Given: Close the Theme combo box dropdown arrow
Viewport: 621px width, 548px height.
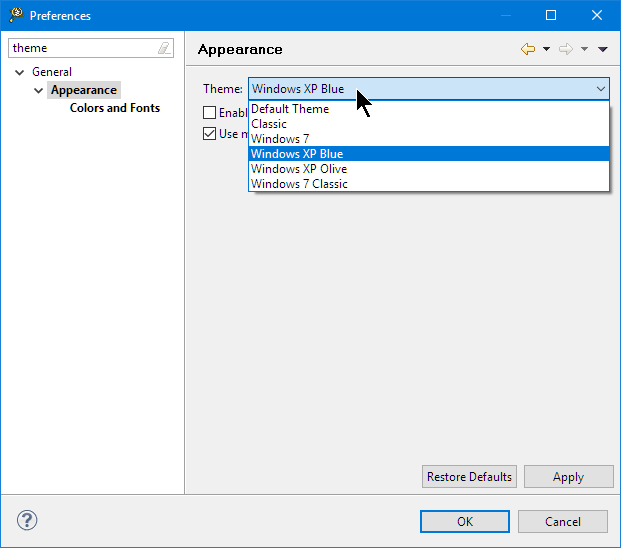Looking at the screenshot, I should 600,89.
